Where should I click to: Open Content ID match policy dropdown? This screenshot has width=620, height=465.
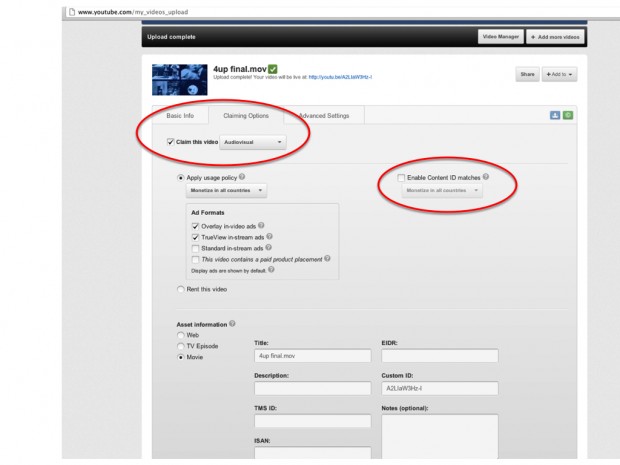[442, 191]
